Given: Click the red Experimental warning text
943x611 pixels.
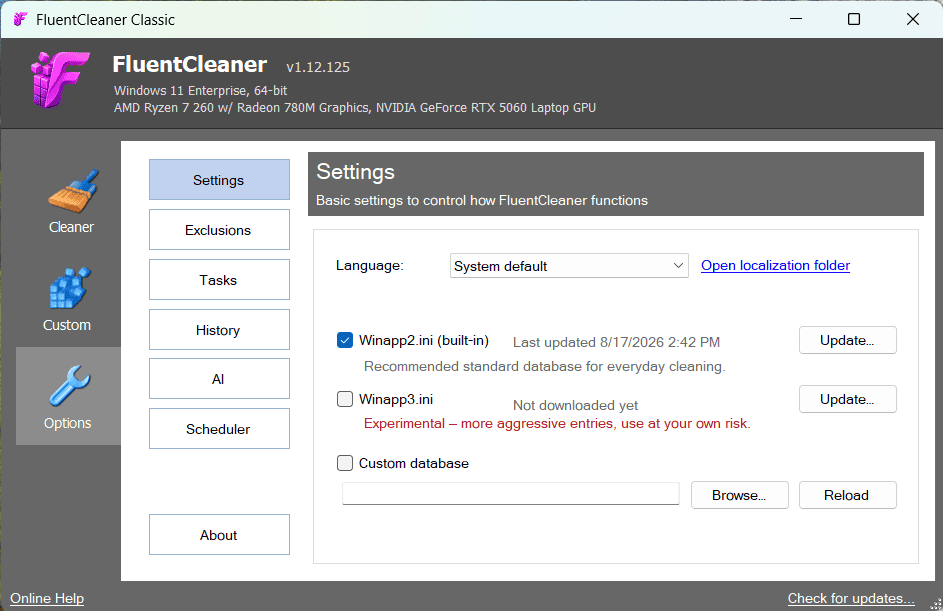Looking at the screenshot, I should click(x=557, y=423).
